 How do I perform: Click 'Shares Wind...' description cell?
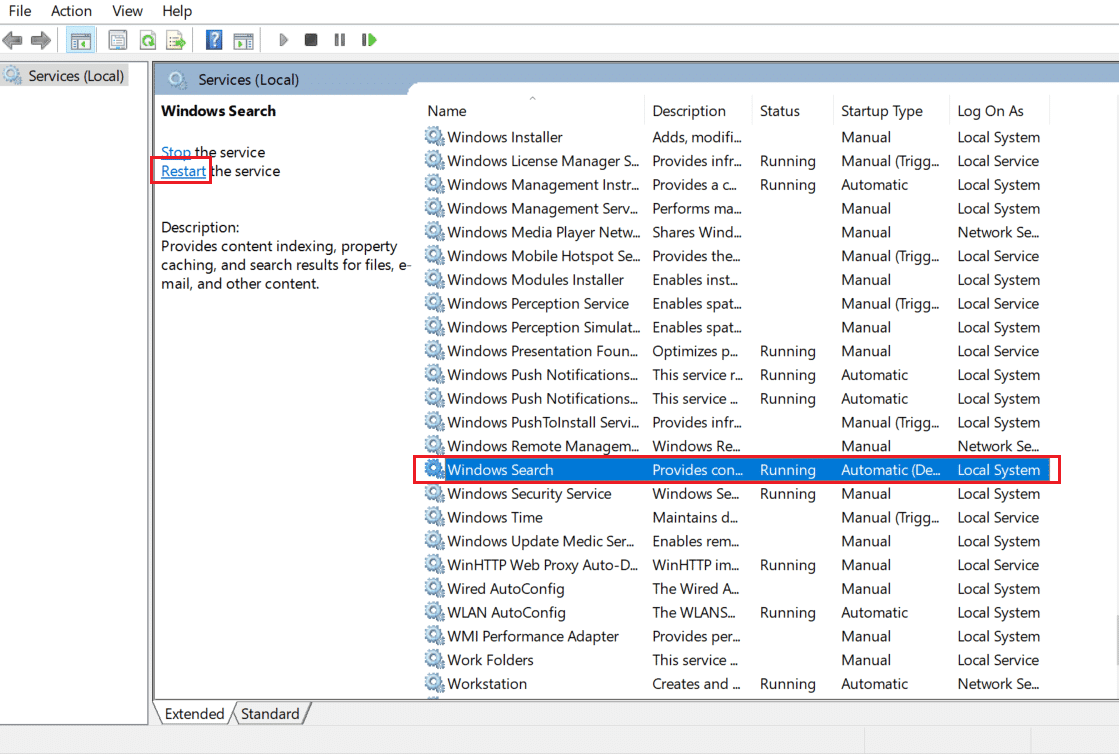(x=697, y=233)
